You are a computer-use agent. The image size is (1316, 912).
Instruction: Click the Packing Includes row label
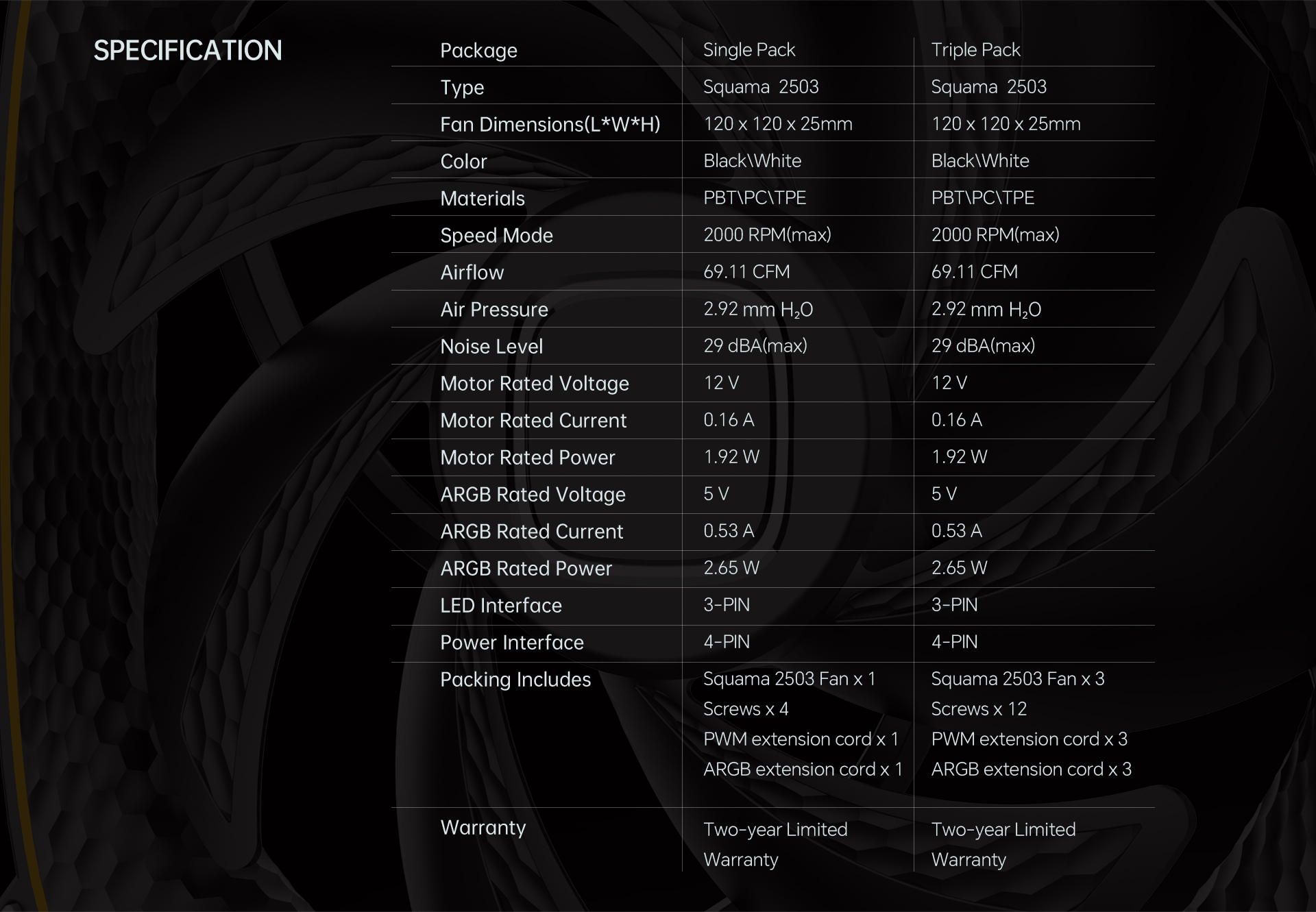[515, 680]
